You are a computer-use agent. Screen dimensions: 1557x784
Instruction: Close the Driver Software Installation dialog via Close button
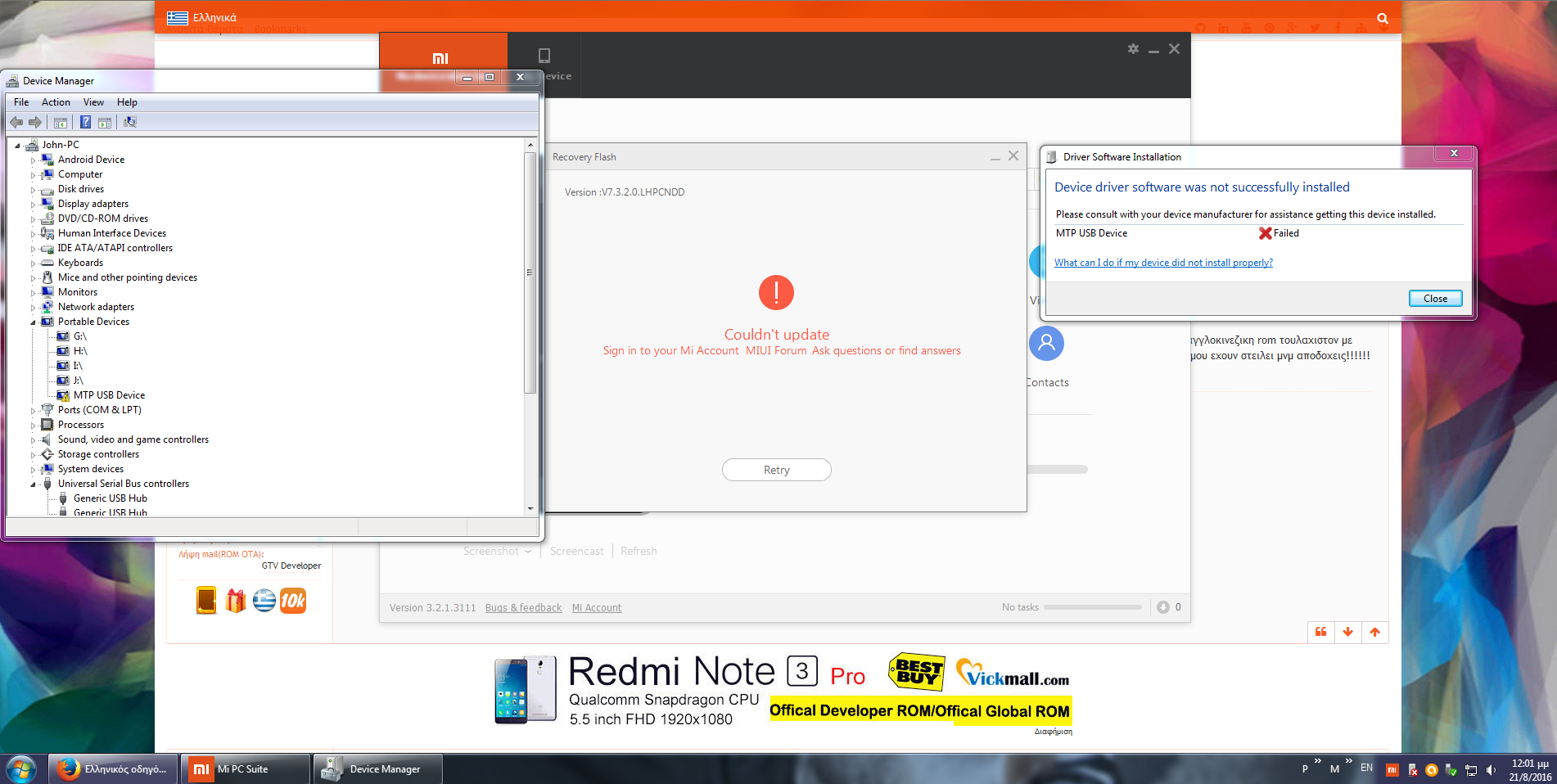click(x=1434, y=299)
